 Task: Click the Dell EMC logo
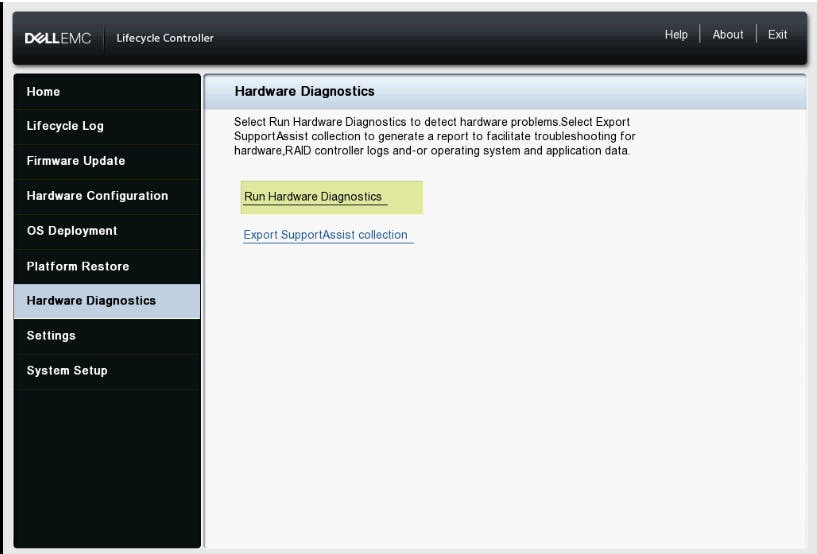58,38
